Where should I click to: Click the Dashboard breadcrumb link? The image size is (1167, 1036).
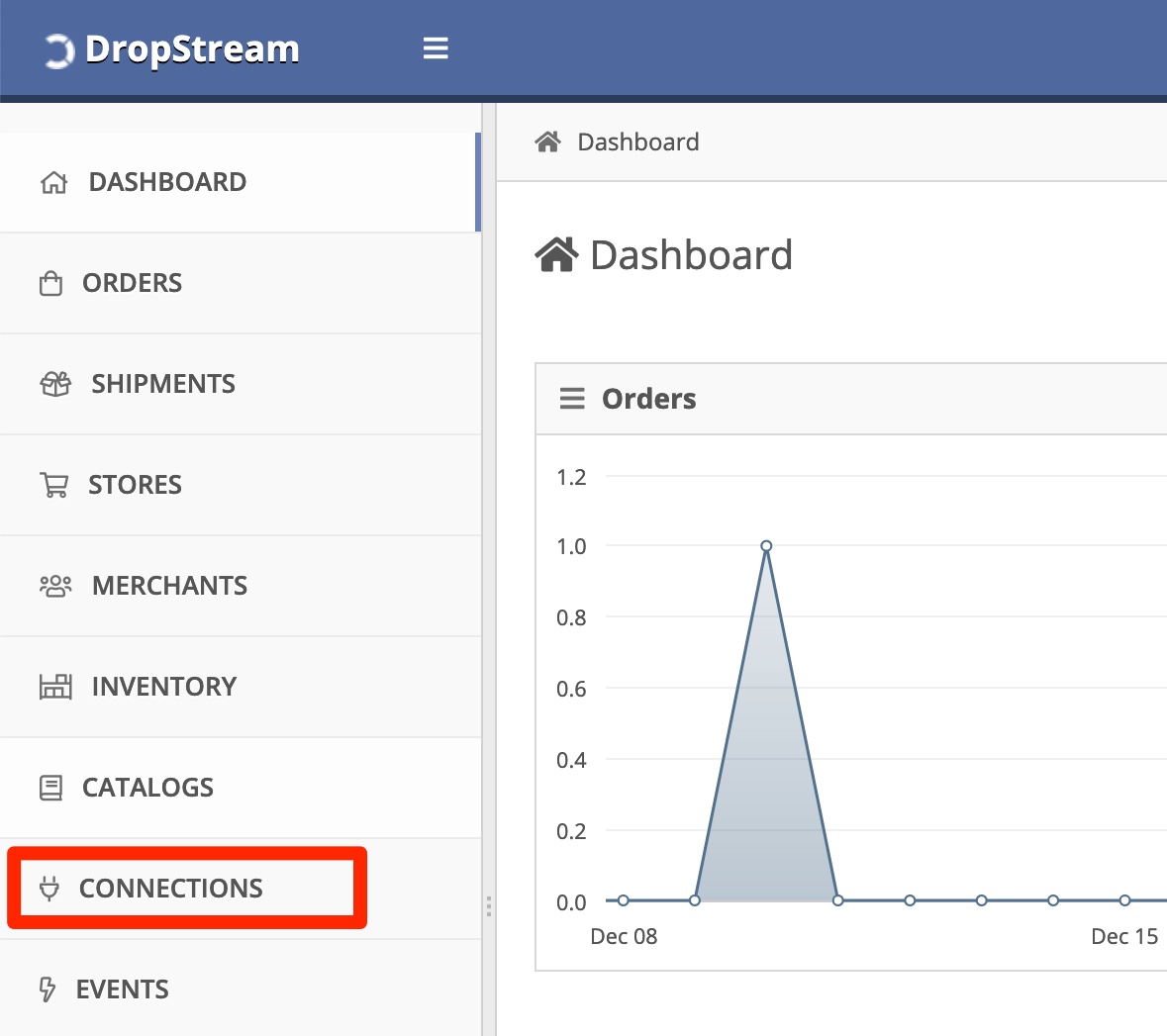pyautogui.click(x=637, y=141)
